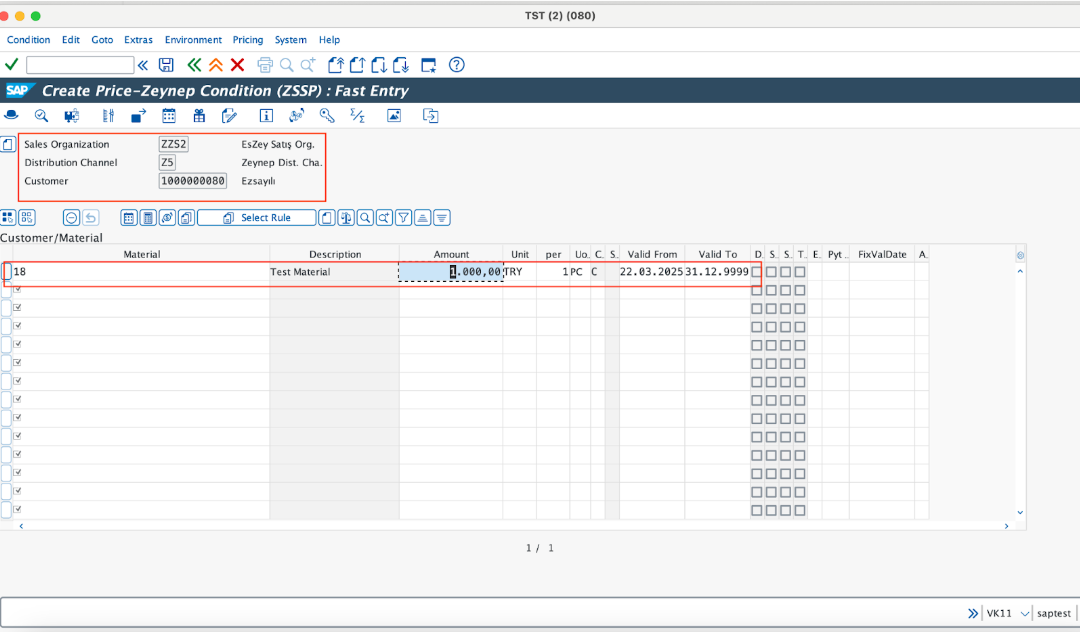Click into the command input field

(x=80, y=65)
